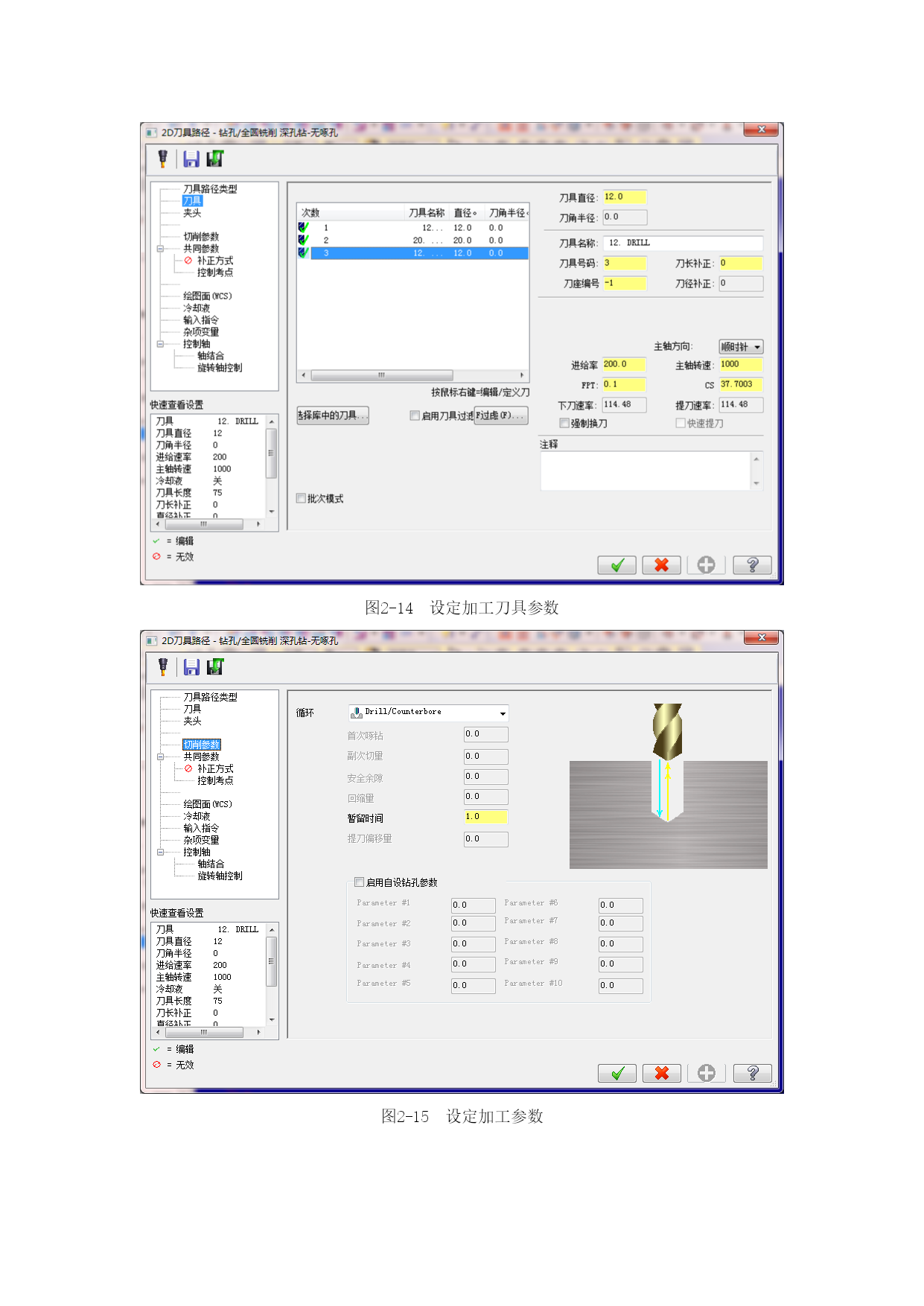Viewport: 924px width, 1306px height.
Task: Select 夹头 in Figure 2-14 tree
Action: click(192, 213)
